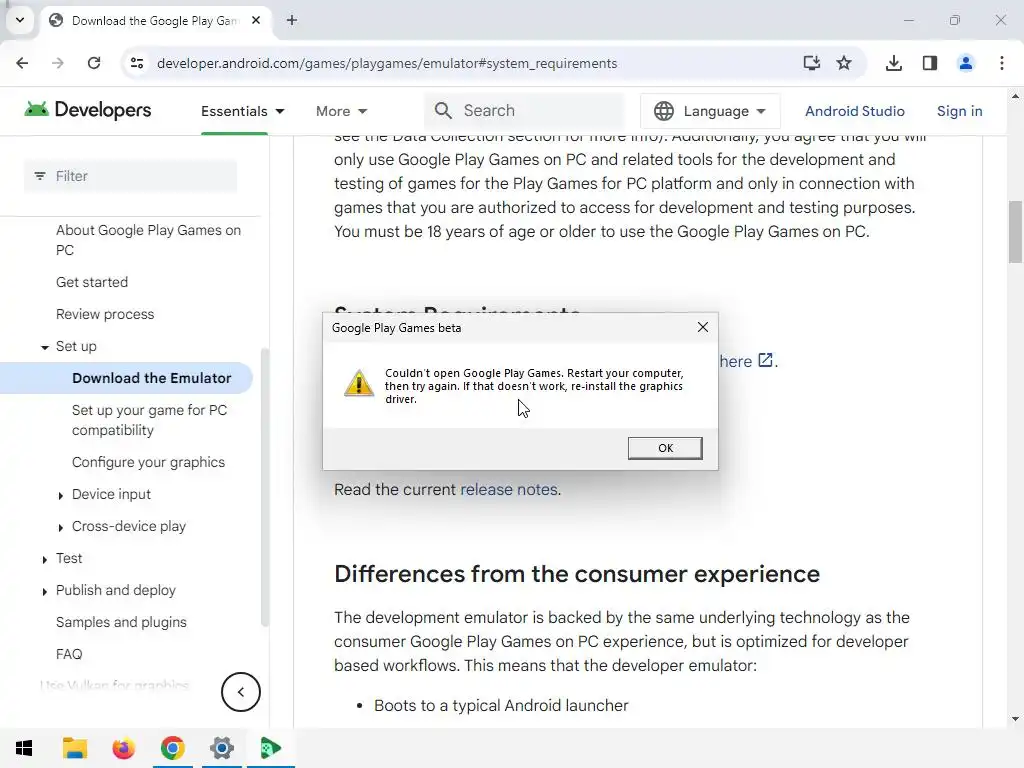The width and height of the screenshot is (1024, 768).
Task: Open the Essentials dropdown menu
Action: 243,111
